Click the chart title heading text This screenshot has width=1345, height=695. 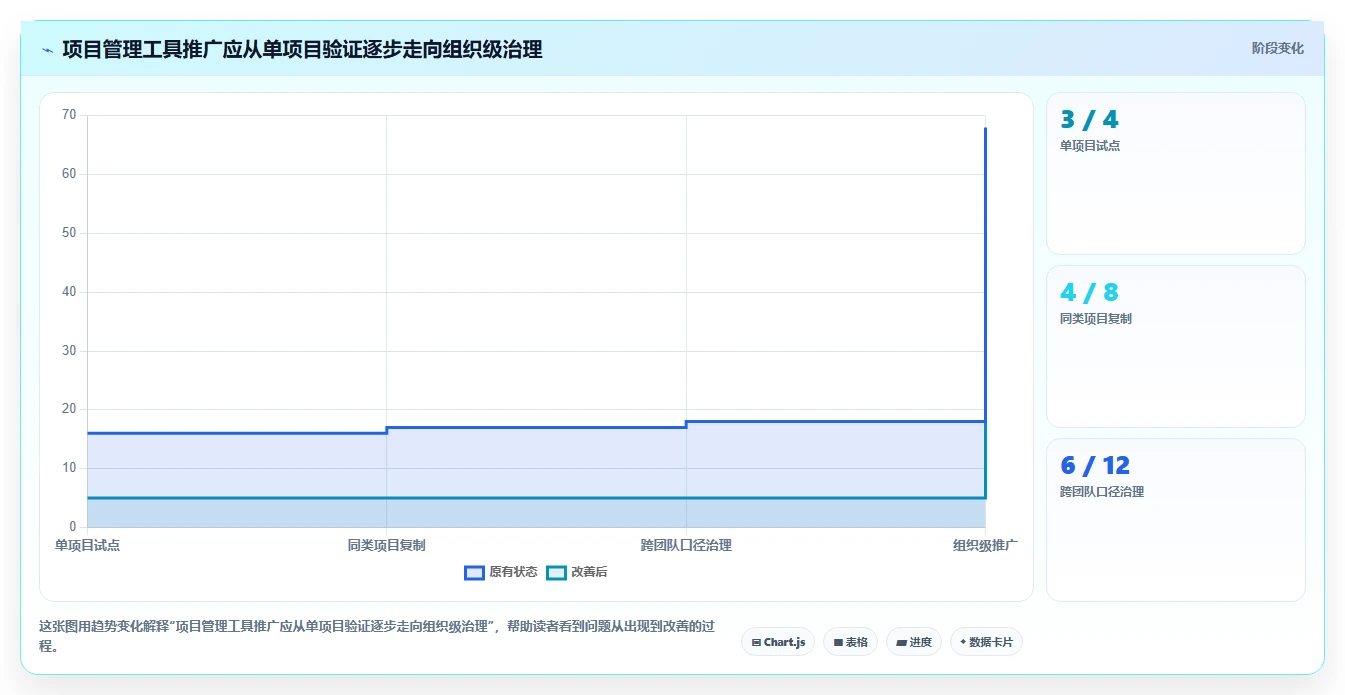click(302, 49)
